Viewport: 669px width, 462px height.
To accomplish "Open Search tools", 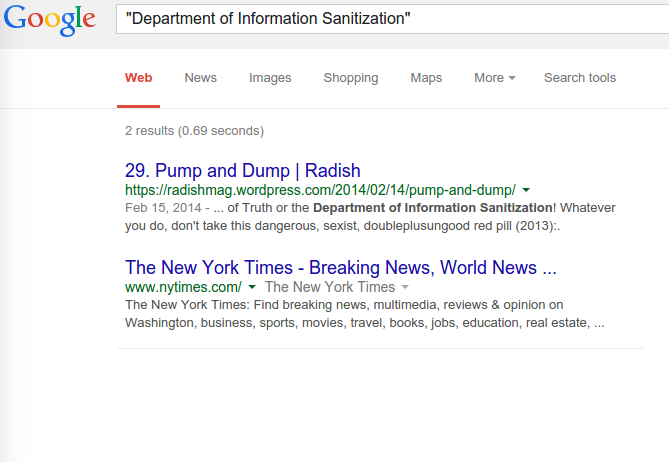I will 580,78.
